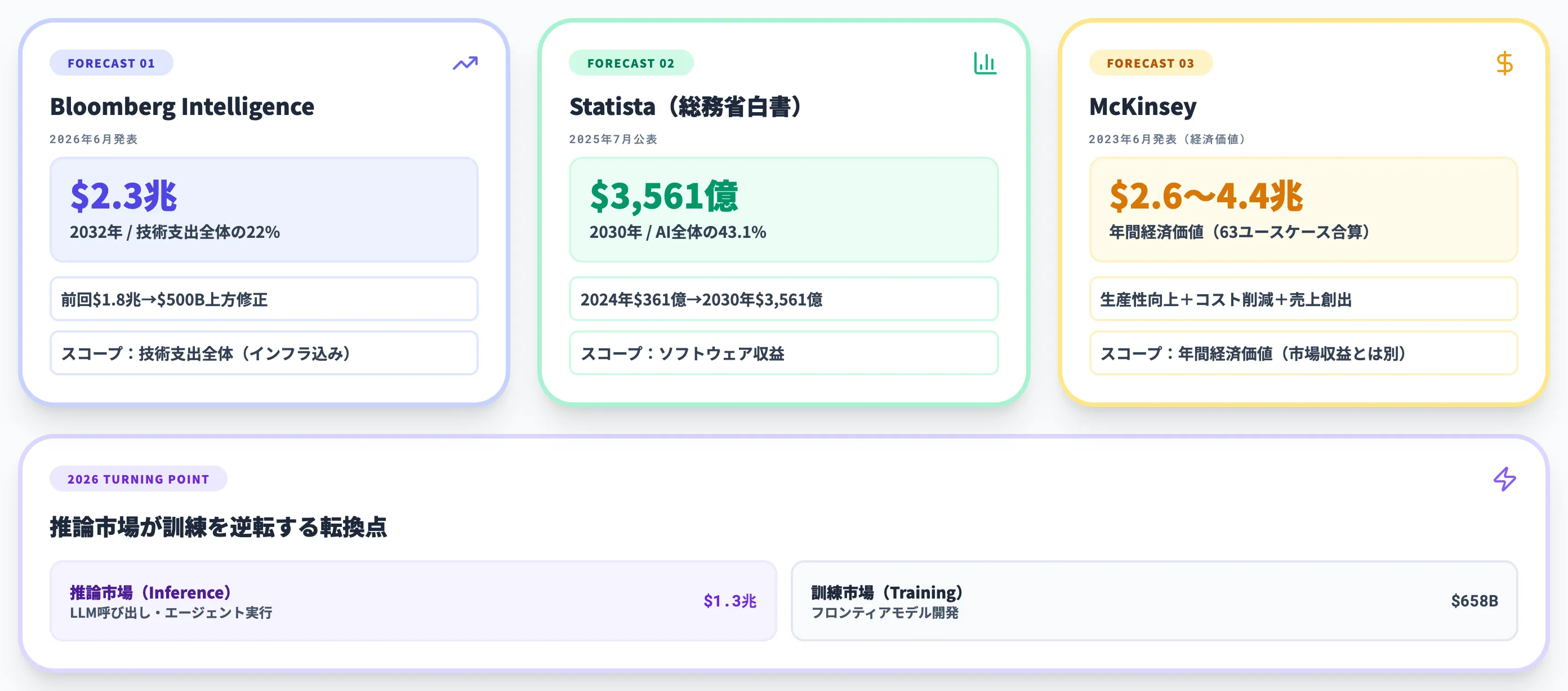This screenshot has width=1568, height=691.
Task: Click the $2.6〜4.4兆 value box
Action: point(1303,210)
